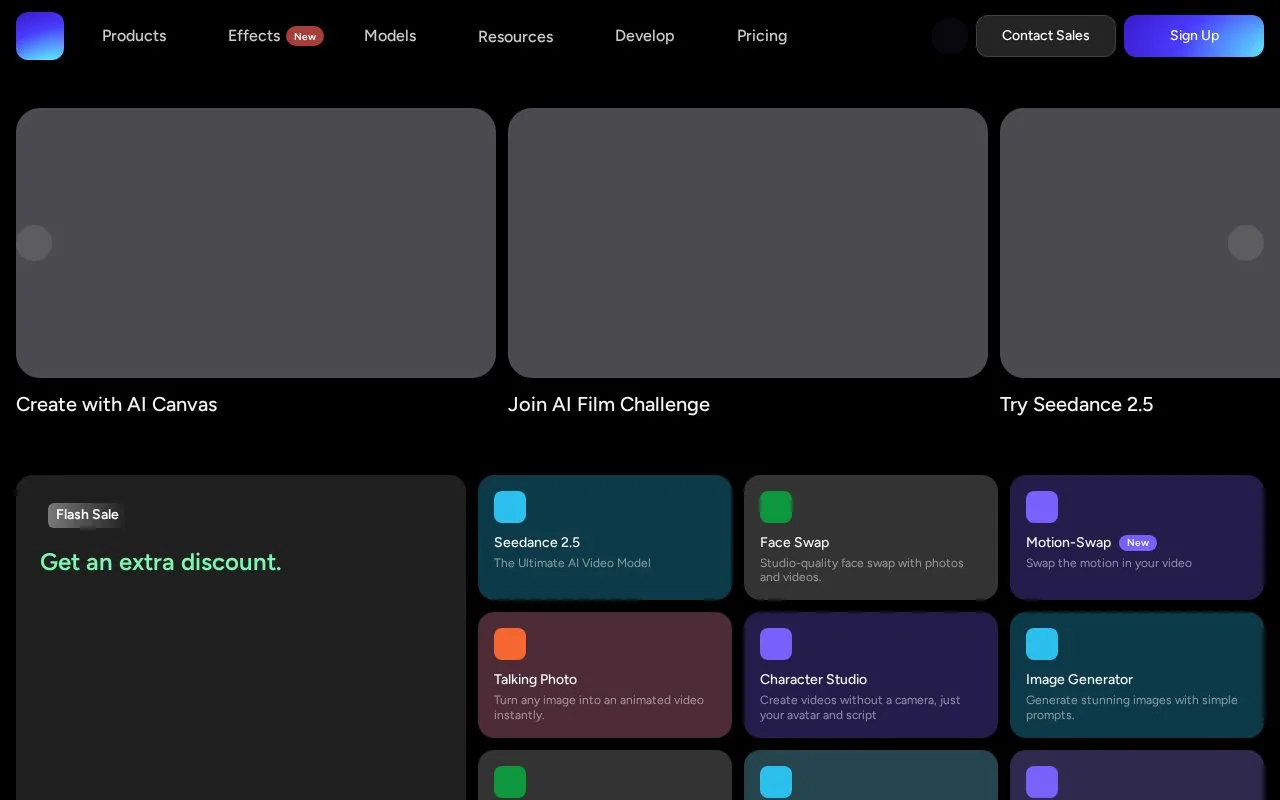Open the Image Generator tool title
This screenshot has width=1280, height=800.
1080,680
